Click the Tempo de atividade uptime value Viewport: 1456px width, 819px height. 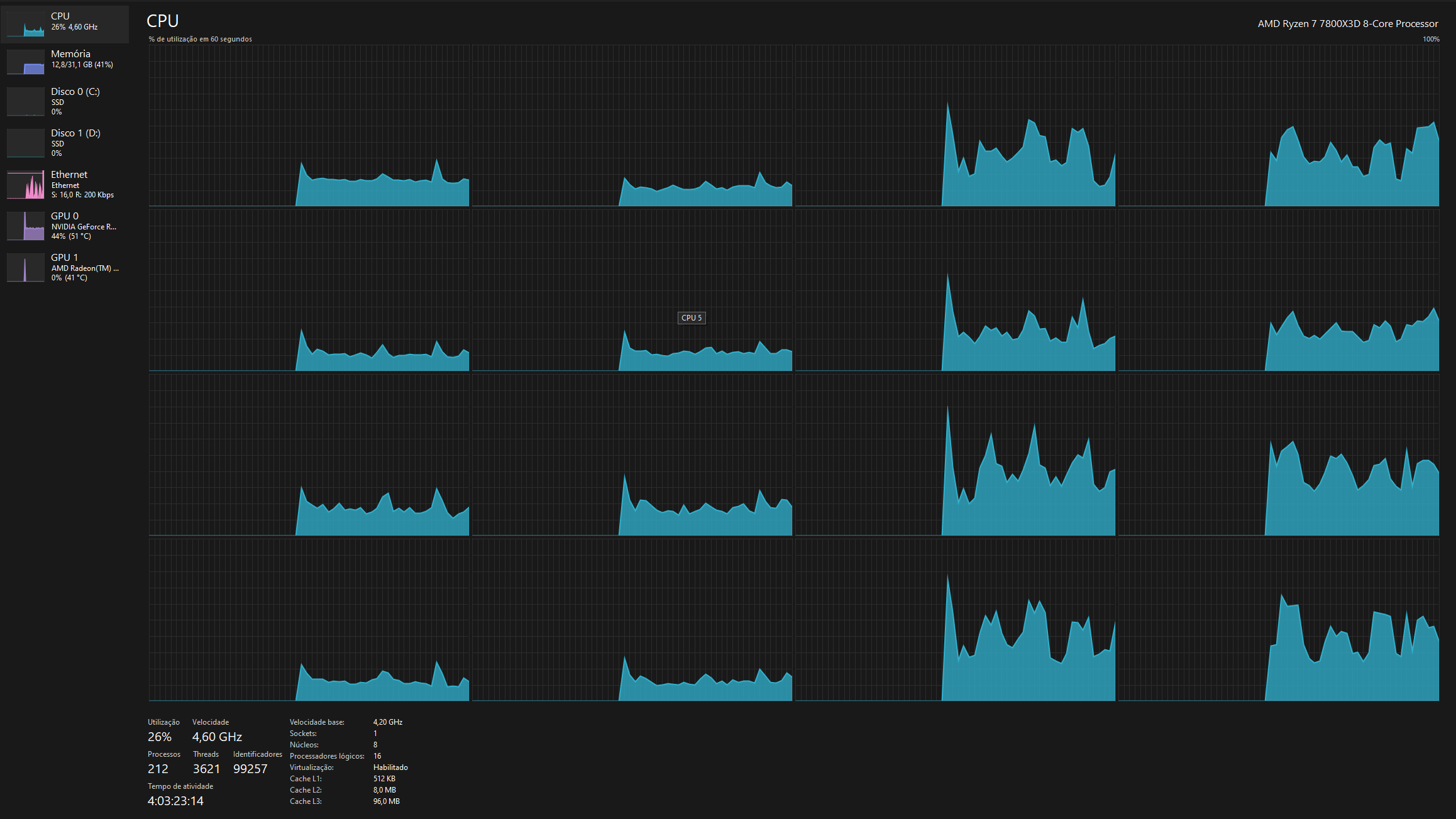(175, 801)
